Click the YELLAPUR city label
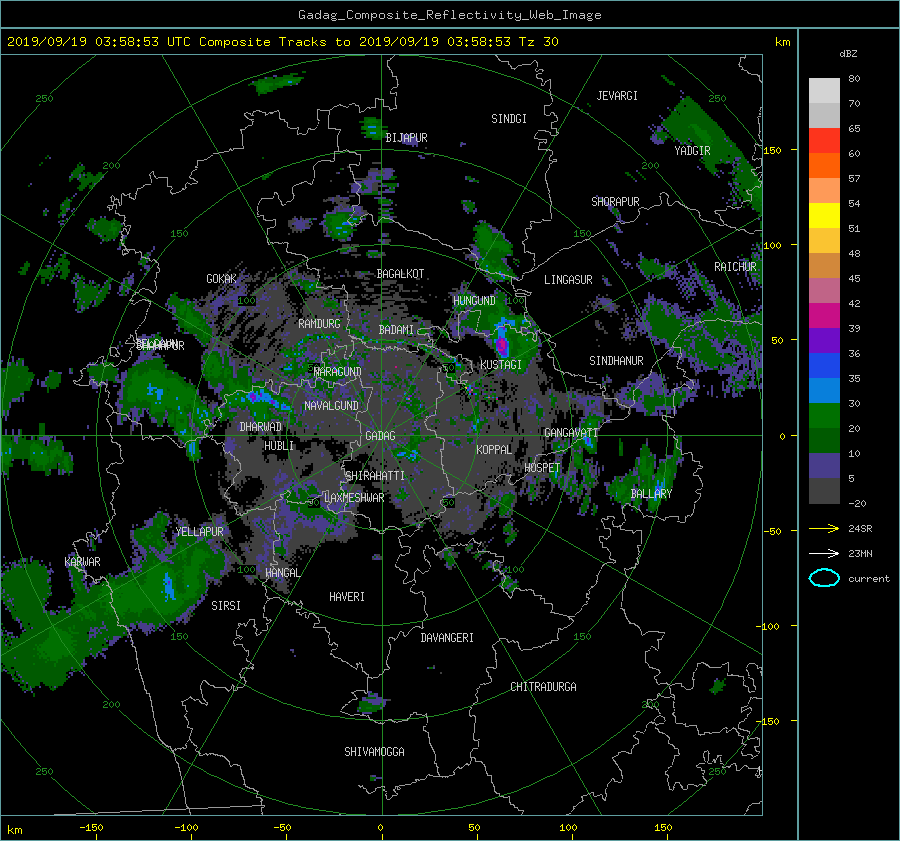900x841 pixels. (199, 532)
